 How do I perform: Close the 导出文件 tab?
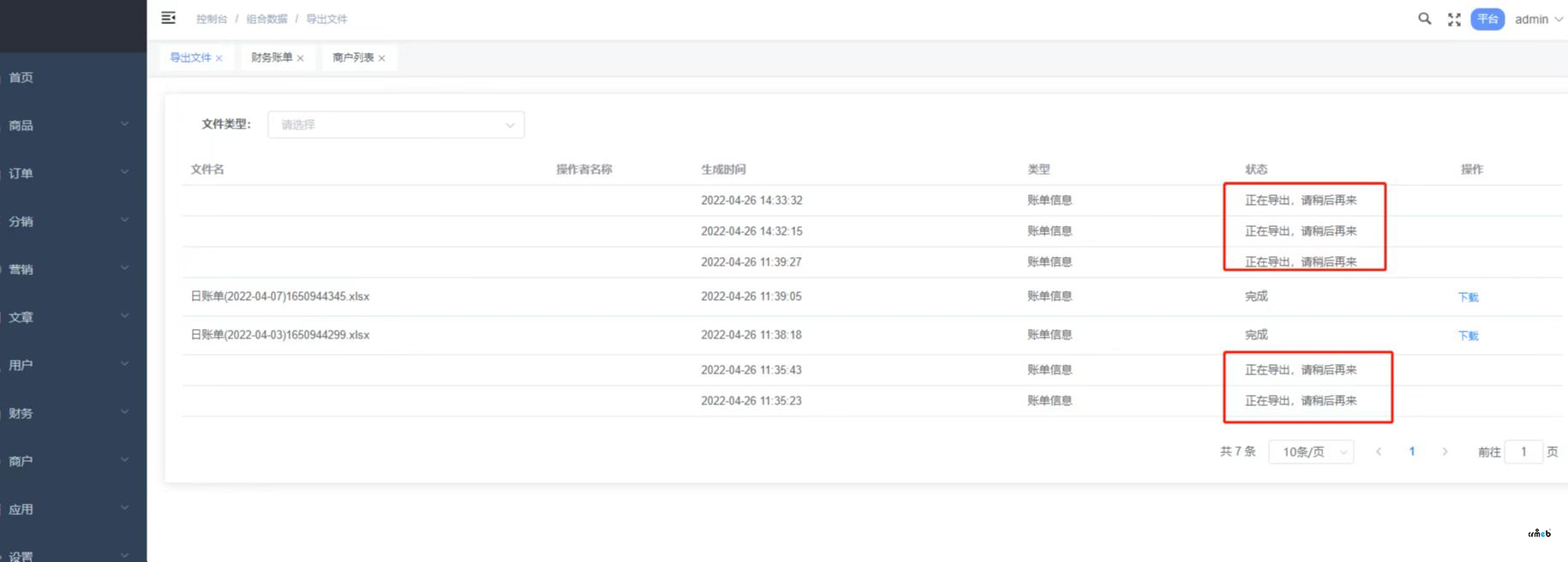click(x=219, y=58)
